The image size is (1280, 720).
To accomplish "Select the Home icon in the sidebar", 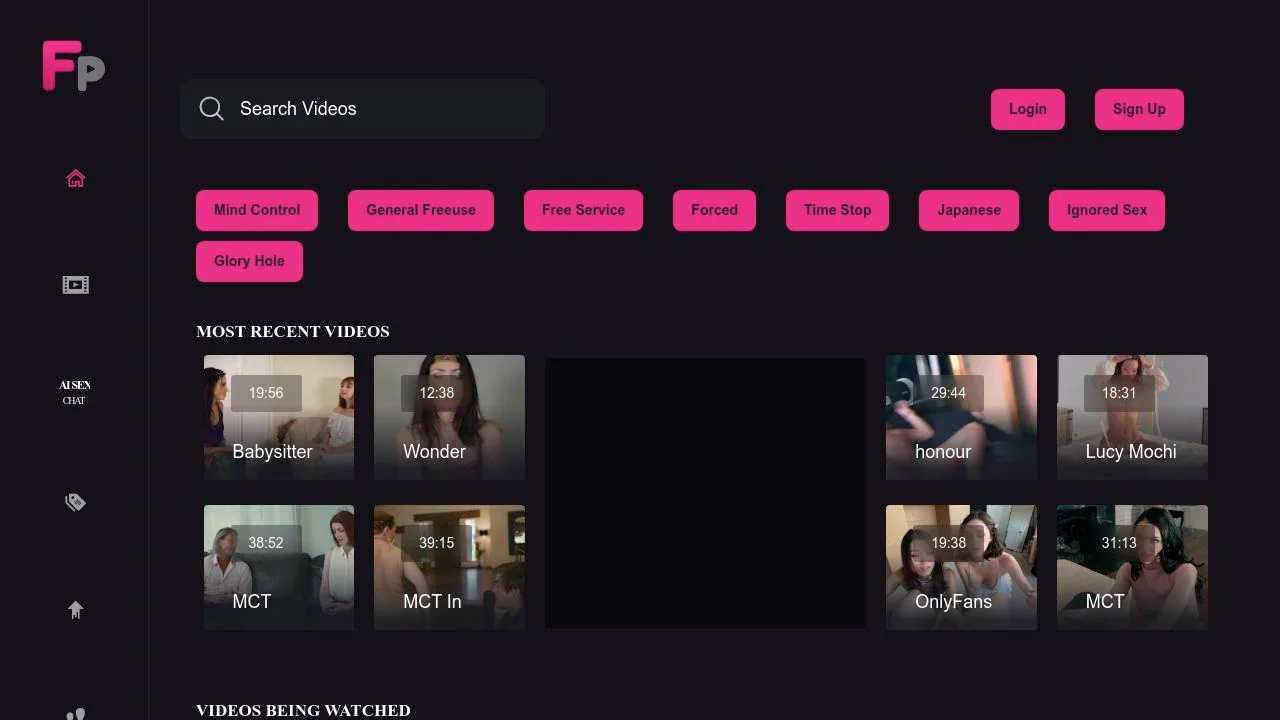I will point(75,177).
